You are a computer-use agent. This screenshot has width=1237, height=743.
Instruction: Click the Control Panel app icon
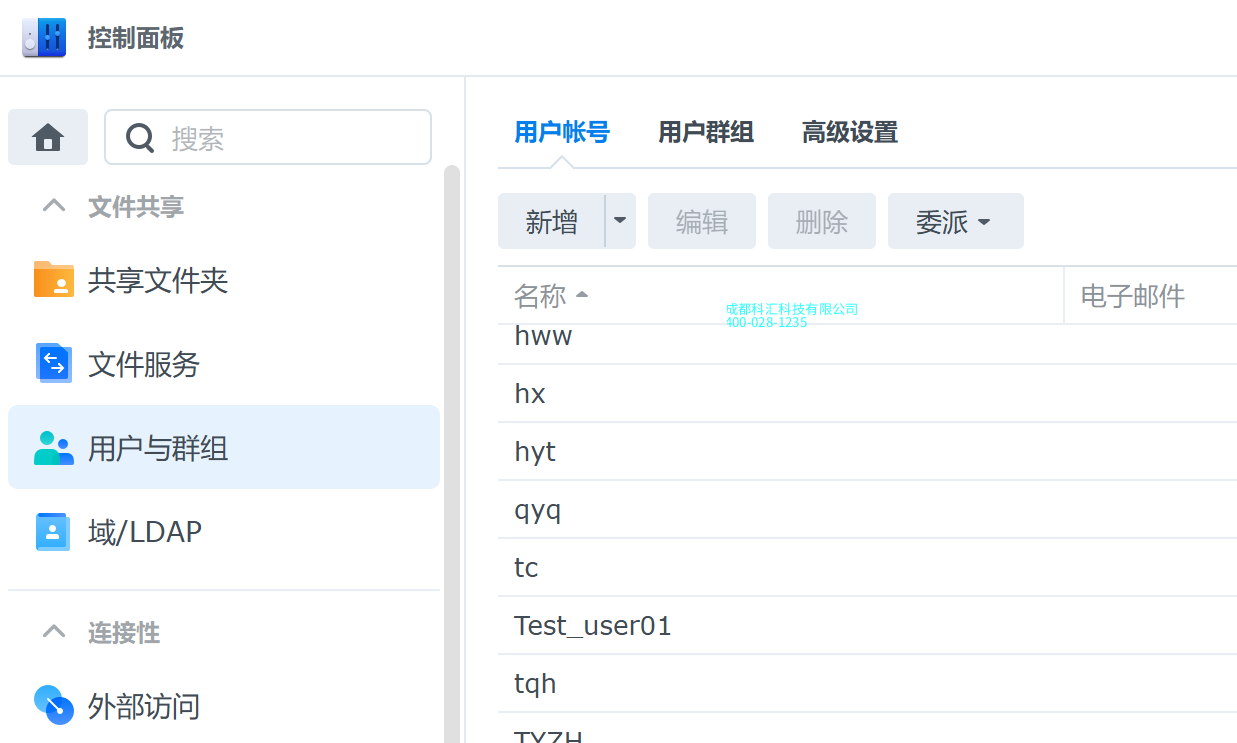(44, 38)
